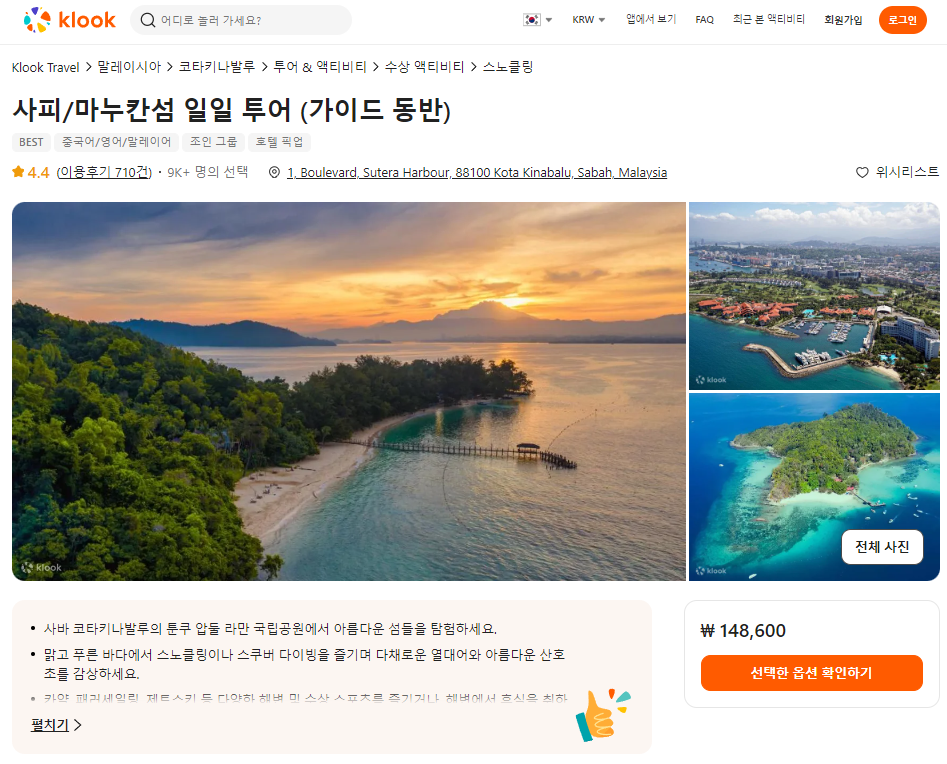Open the aerial marina photo thumbnail

click(814, 296)
